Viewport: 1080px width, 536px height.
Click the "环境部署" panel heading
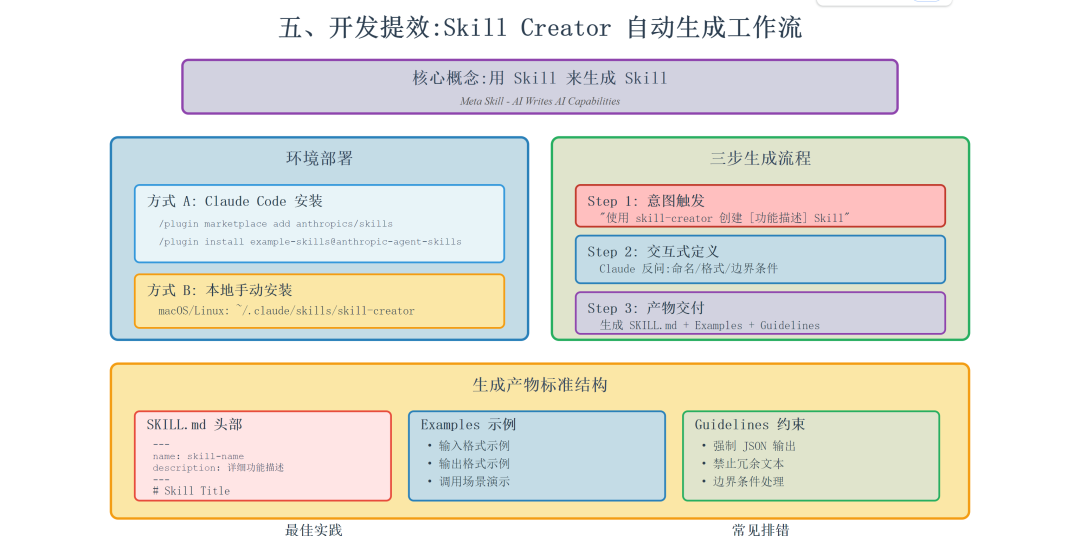tap(320, 158)
